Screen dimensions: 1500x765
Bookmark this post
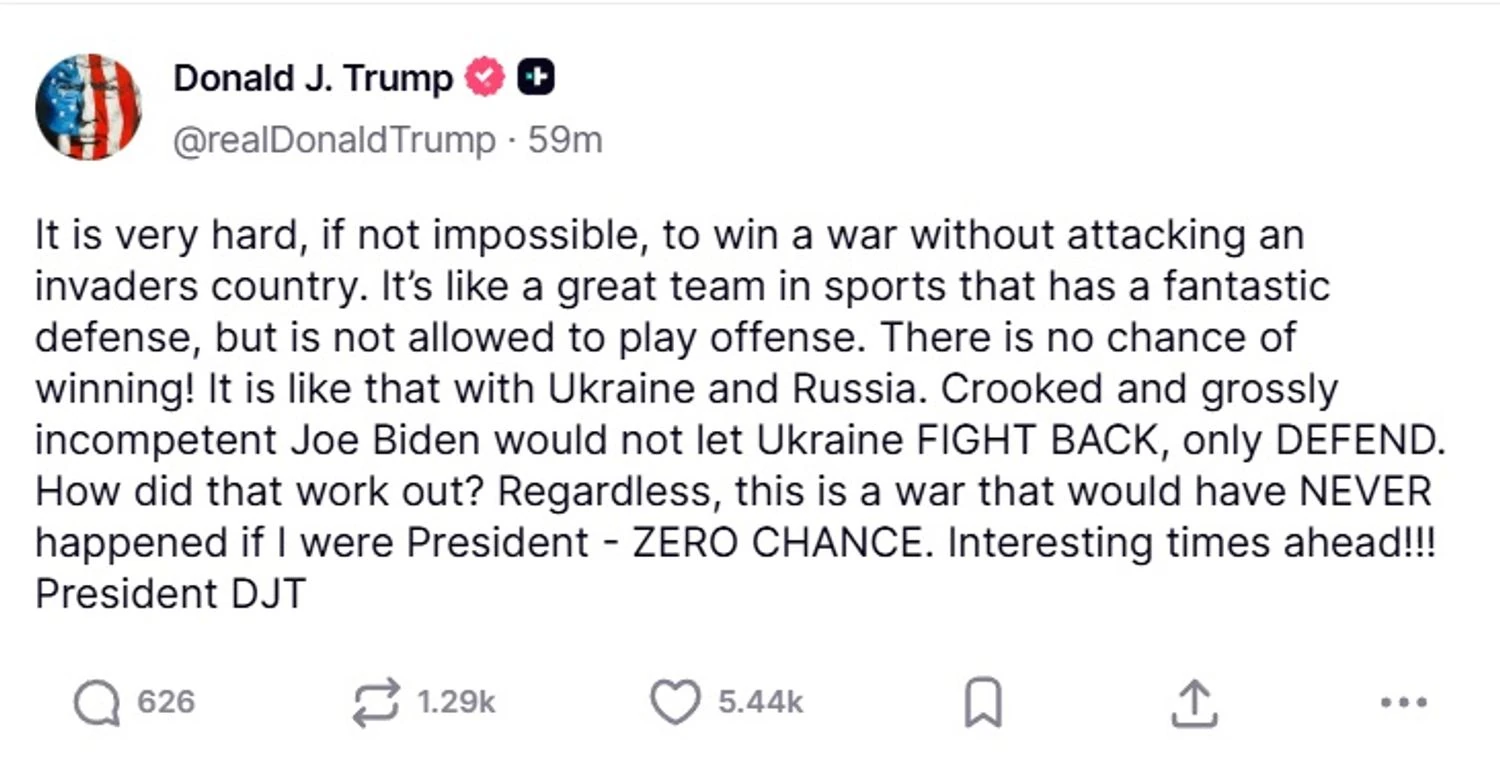[982, 703]
